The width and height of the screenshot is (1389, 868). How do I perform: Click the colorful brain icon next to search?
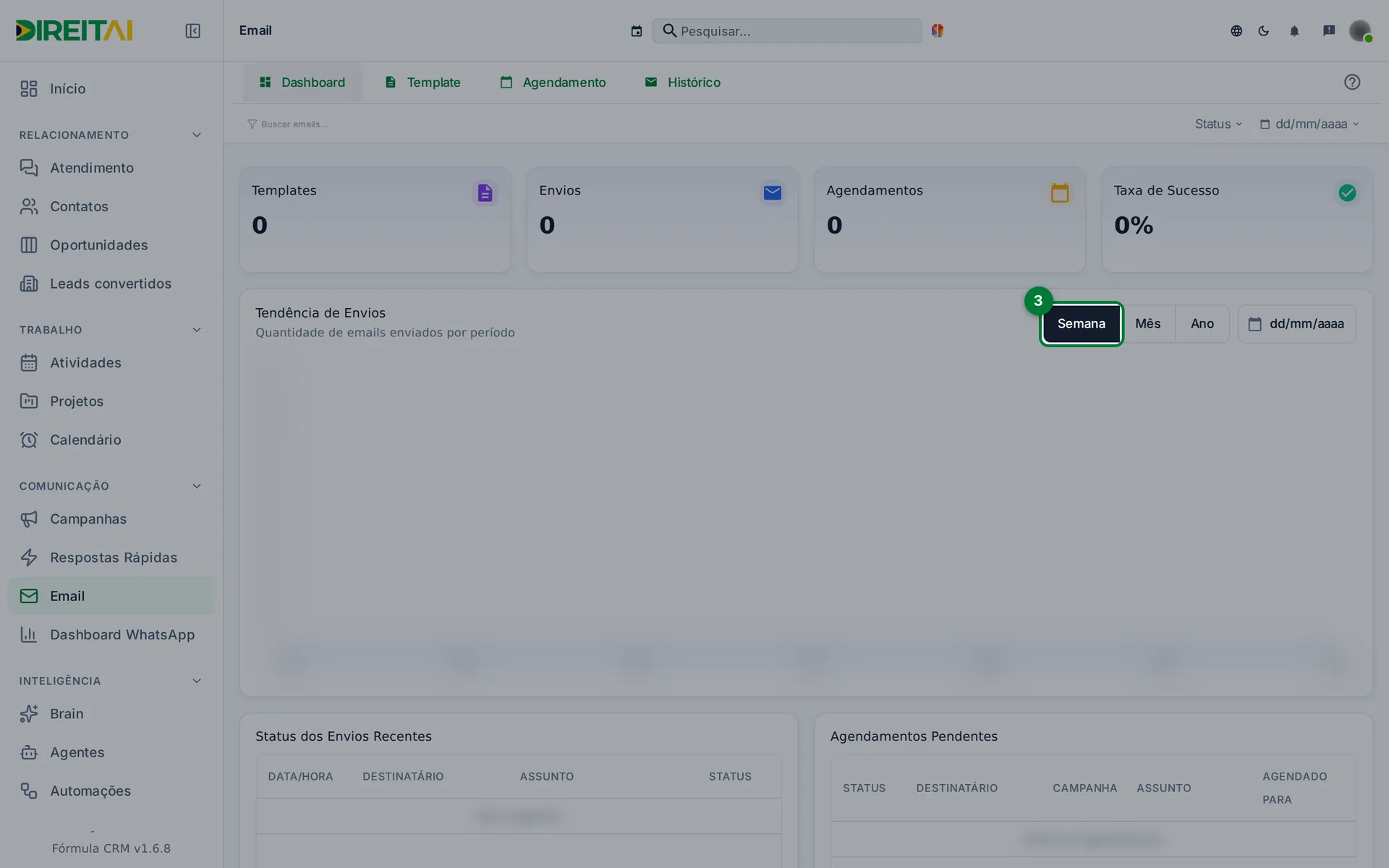[938, 30]
